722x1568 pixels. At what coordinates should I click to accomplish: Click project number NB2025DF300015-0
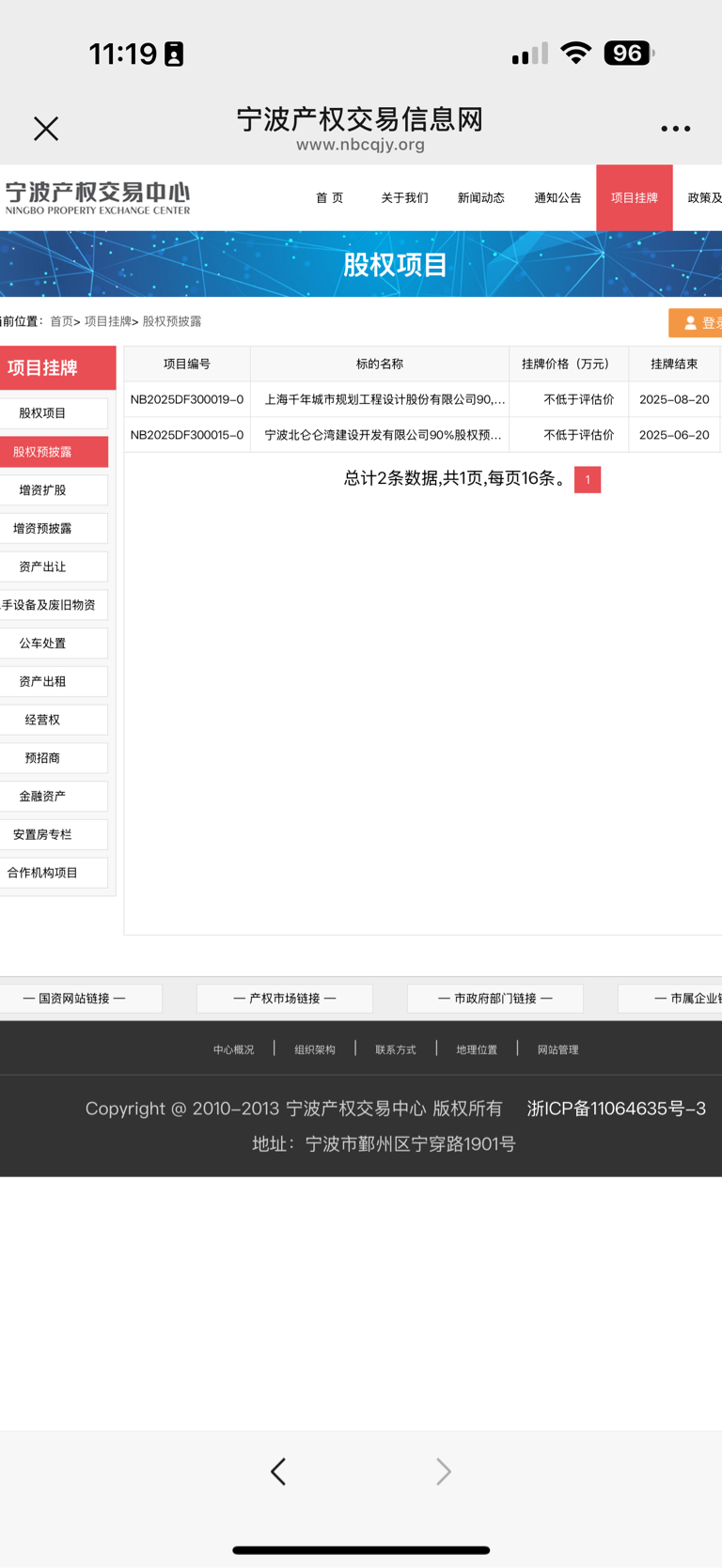tap(187, 435)
